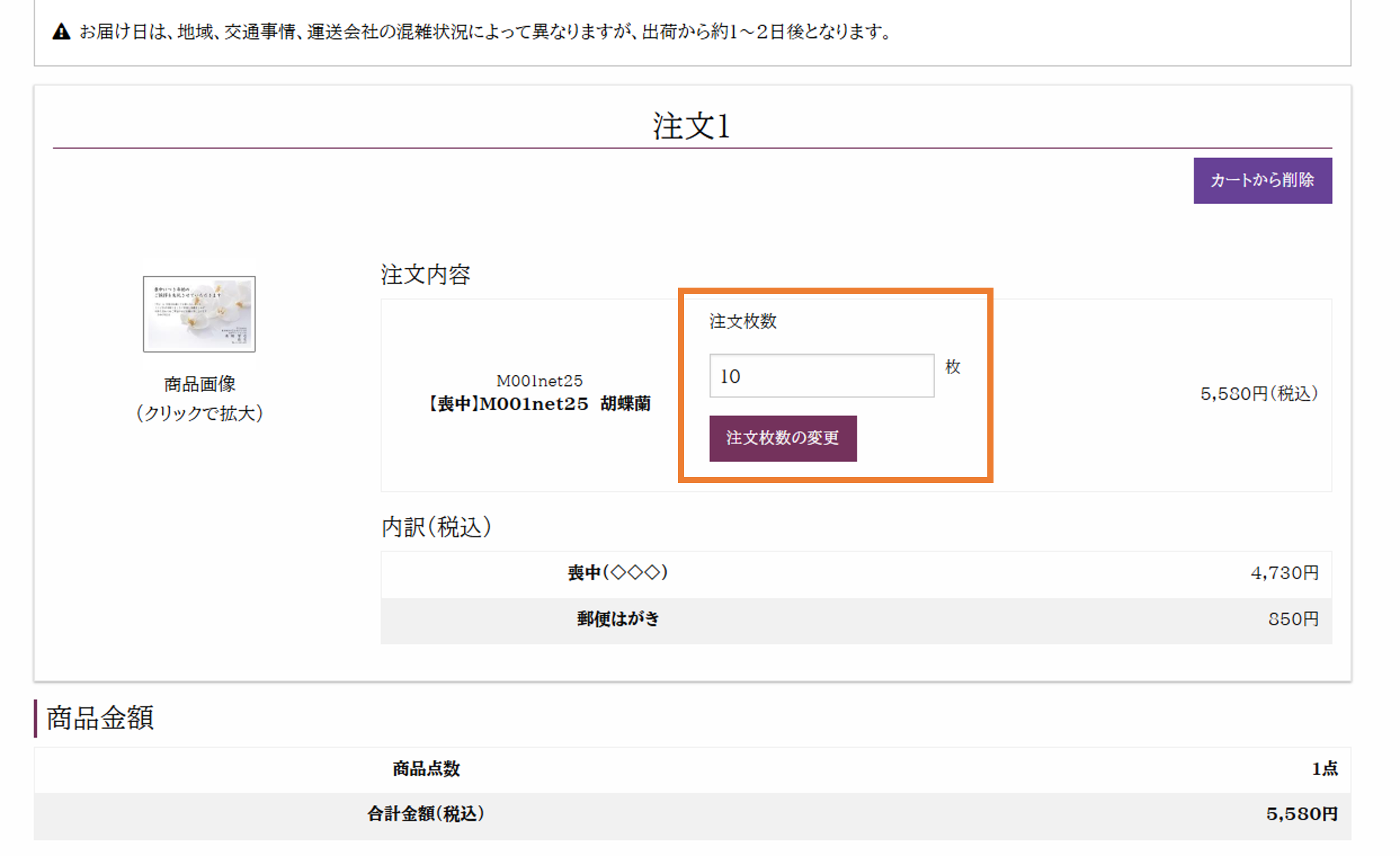This screenshot has width=1400, height=856.
Task: Click the 商品金額 section heading
Action: pos(100,718)
